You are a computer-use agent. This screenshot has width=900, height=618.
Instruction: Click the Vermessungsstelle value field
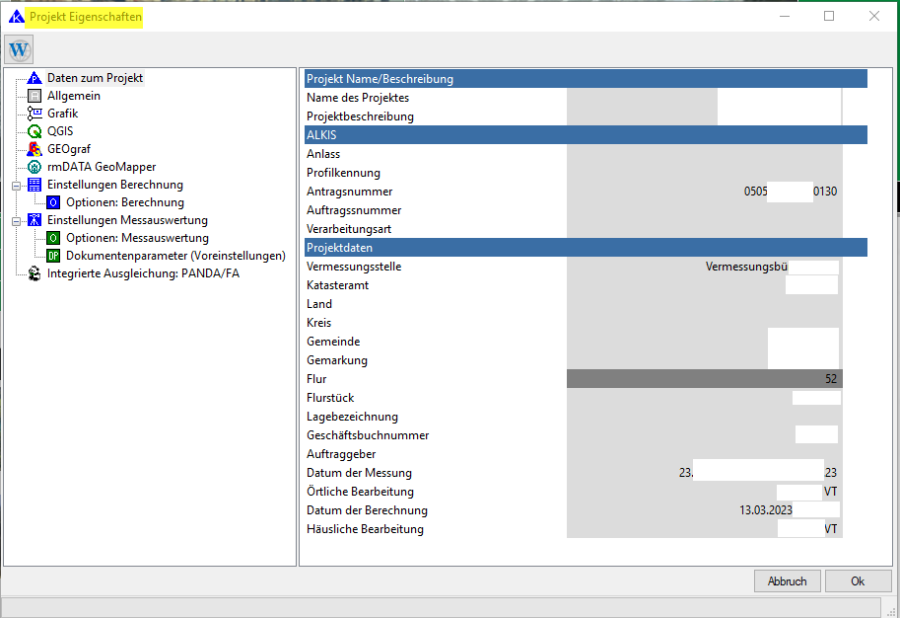(x=704, y=267)
